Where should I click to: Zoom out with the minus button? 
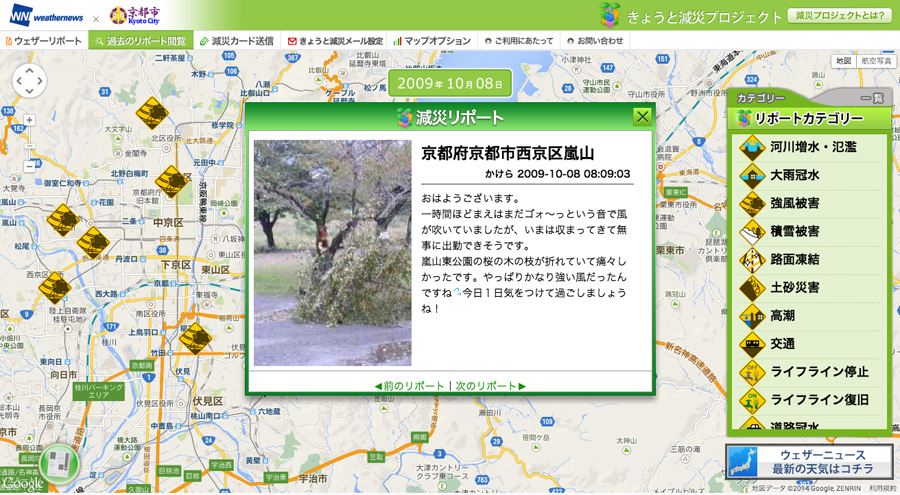(29, 167)
